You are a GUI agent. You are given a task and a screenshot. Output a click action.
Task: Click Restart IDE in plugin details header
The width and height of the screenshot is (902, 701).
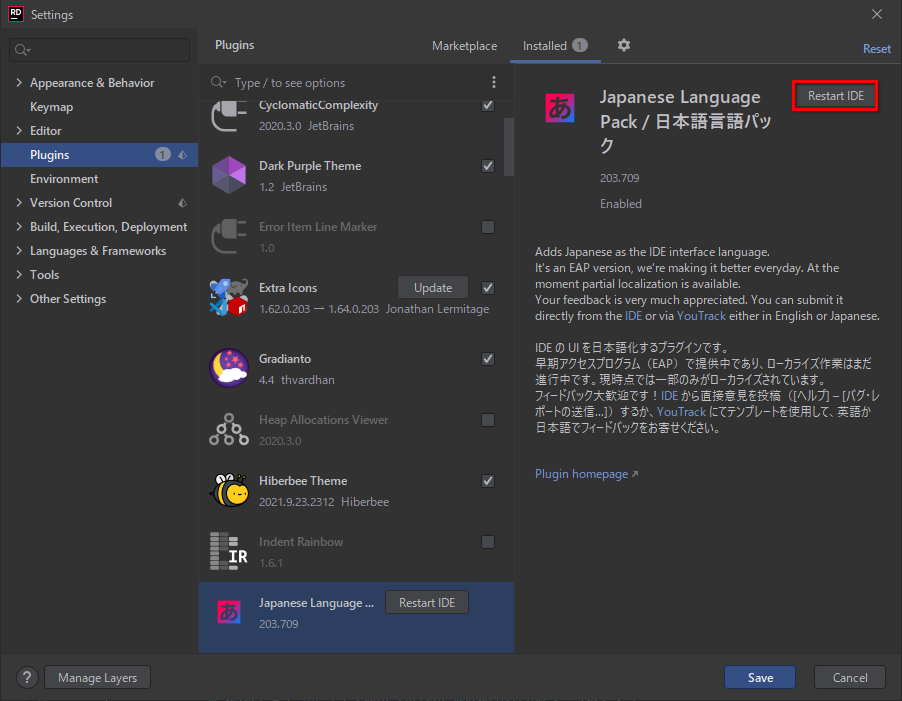pyautogui.click(x=835, y=95)
